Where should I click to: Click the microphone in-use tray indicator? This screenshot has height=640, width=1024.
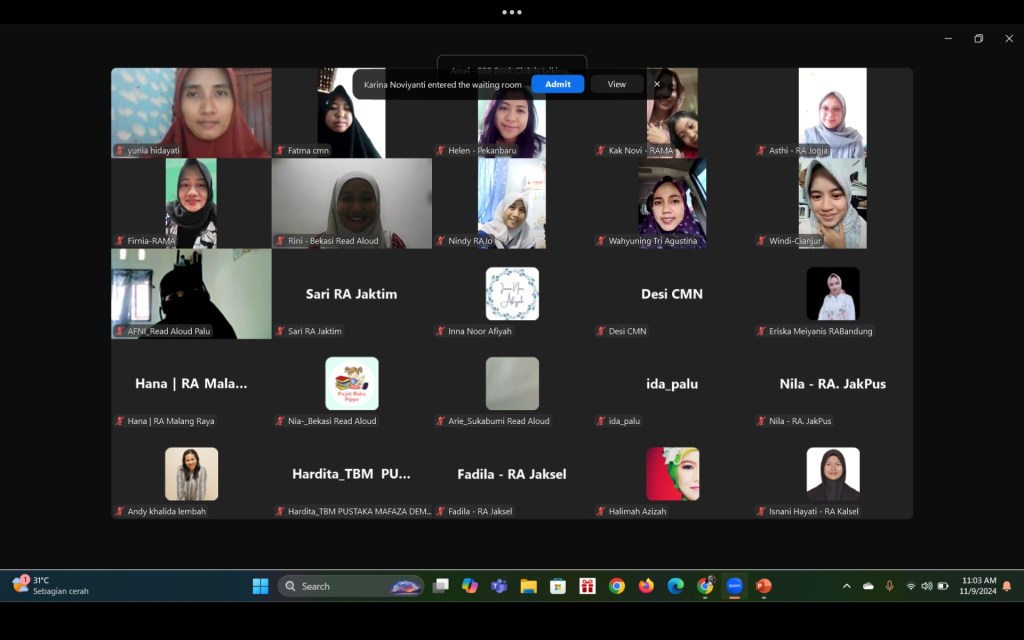(889, 586)
